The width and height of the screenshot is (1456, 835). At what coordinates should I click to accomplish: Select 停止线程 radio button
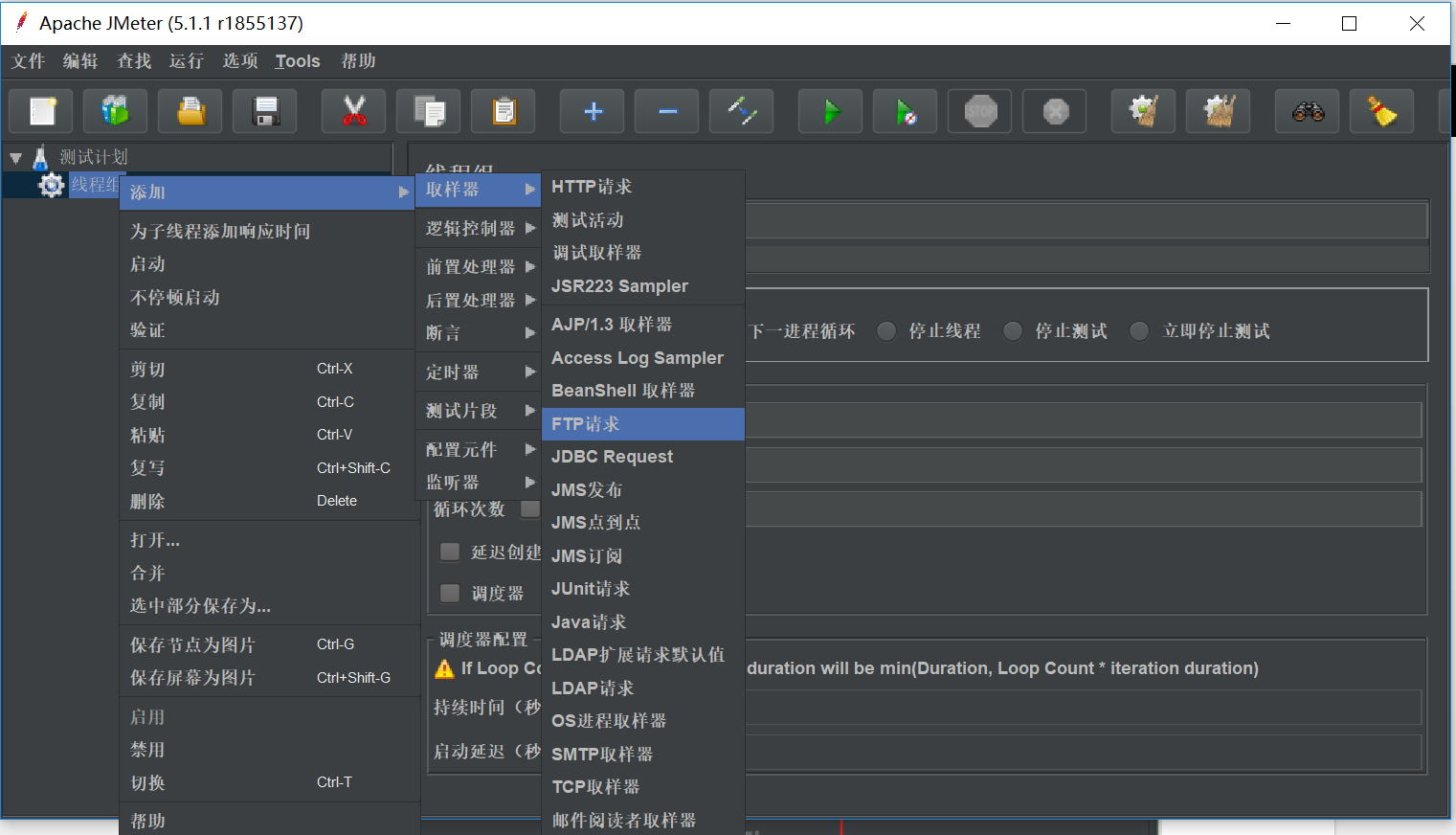(x=886, y=331)
